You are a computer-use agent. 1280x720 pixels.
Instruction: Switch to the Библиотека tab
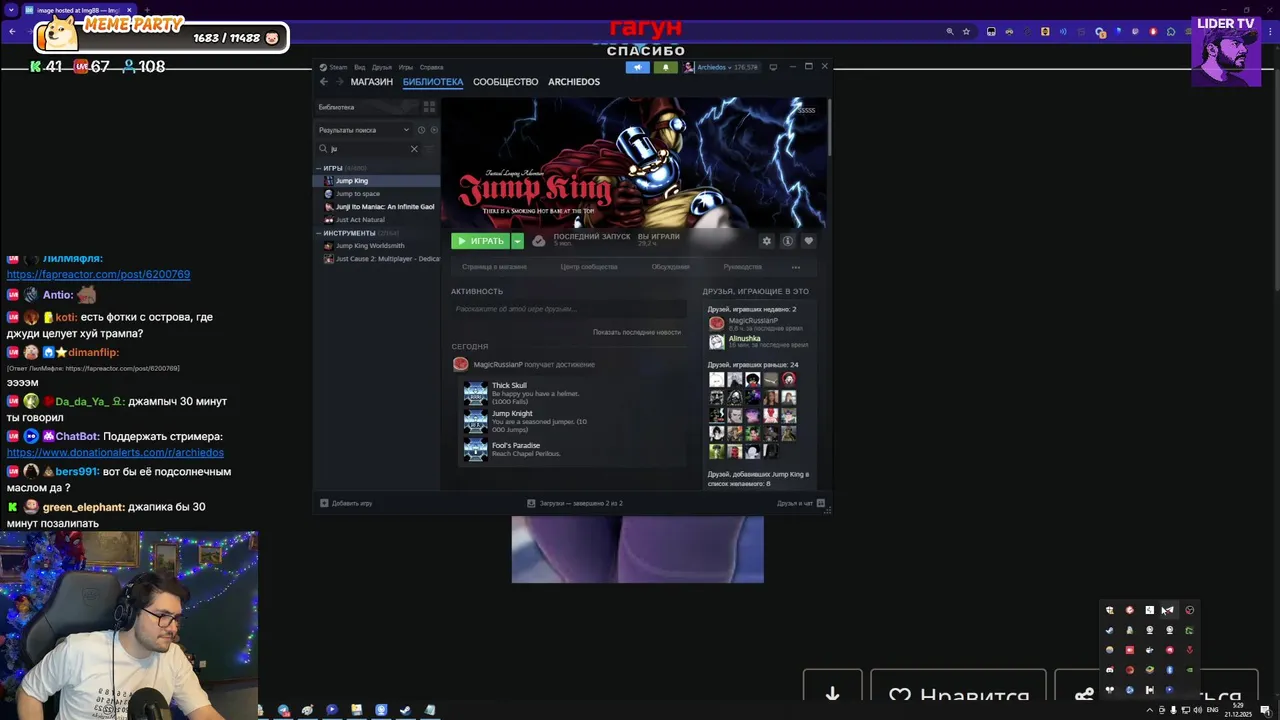tap(433, 82)
